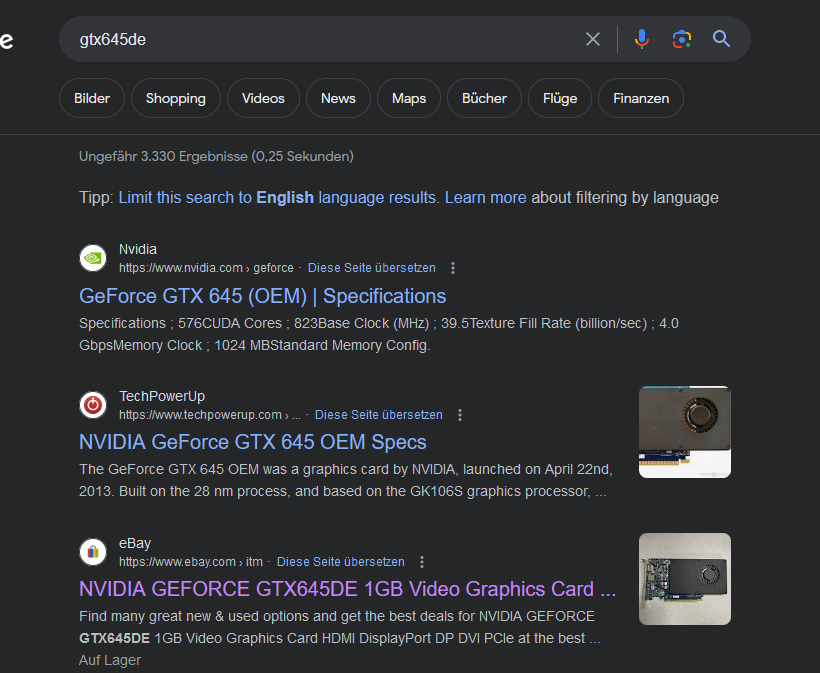The height and width of the screenshot is (673, 820).
Task: Select the Videos filter
Action: point(263,98)
